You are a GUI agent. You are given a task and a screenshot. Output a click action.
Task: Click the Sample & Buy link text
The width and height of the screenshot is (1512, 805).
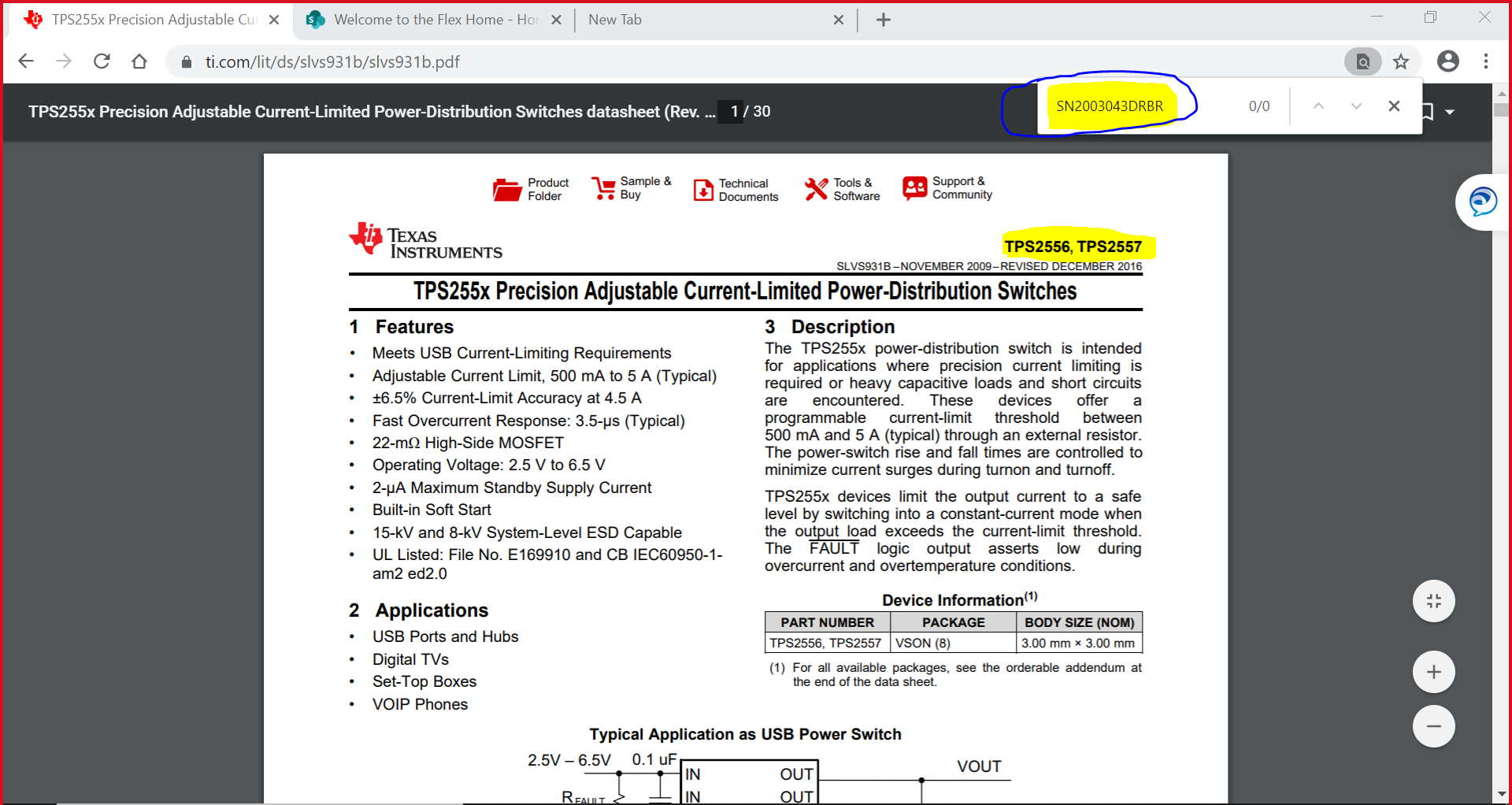(646, 187)
